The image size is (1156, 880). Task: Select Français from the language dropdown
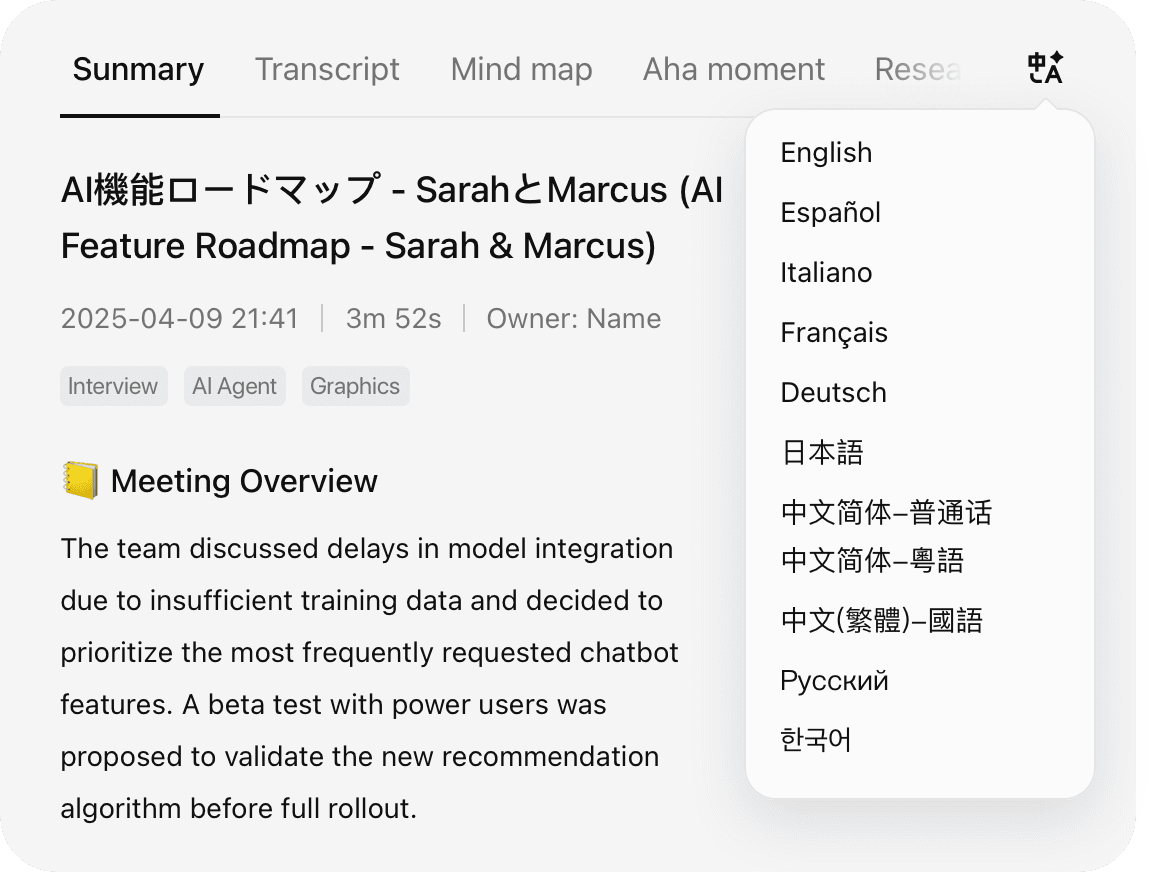tap(834, 333)
